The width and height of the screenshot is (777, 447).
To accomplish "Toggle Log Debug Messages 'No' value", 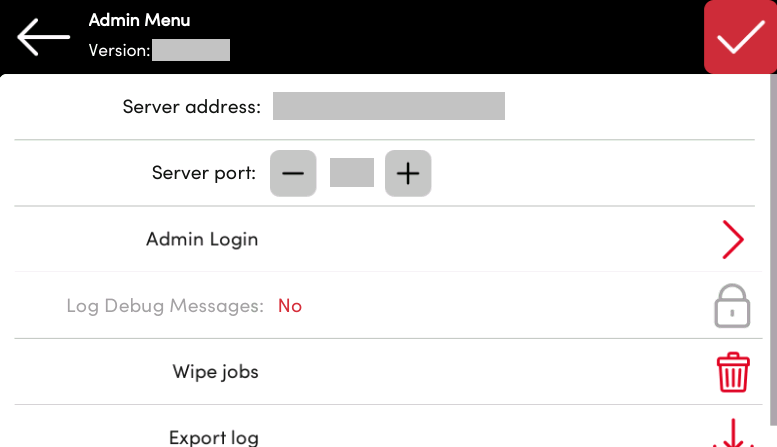I will 290,306.
